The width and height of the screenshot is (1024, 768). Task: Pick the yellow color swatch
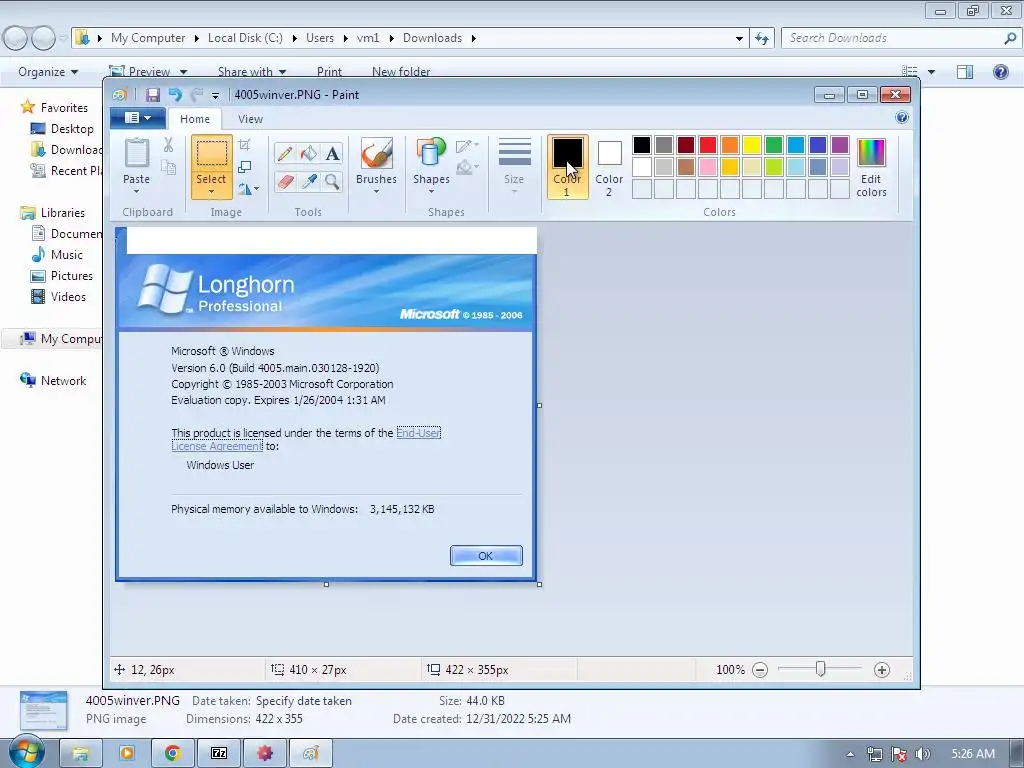coord(752,145)
